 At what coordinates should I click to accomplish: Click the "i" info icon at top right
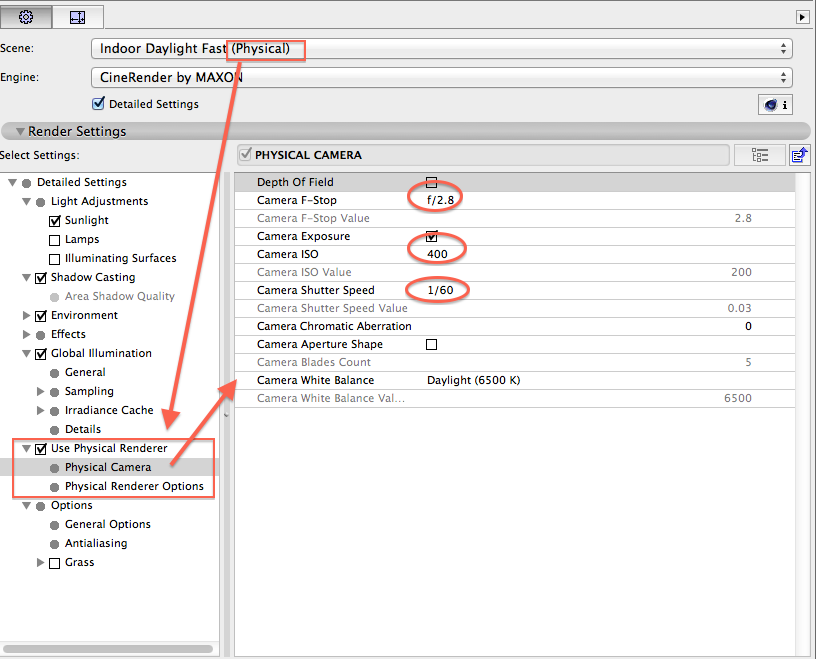[784, 104]
